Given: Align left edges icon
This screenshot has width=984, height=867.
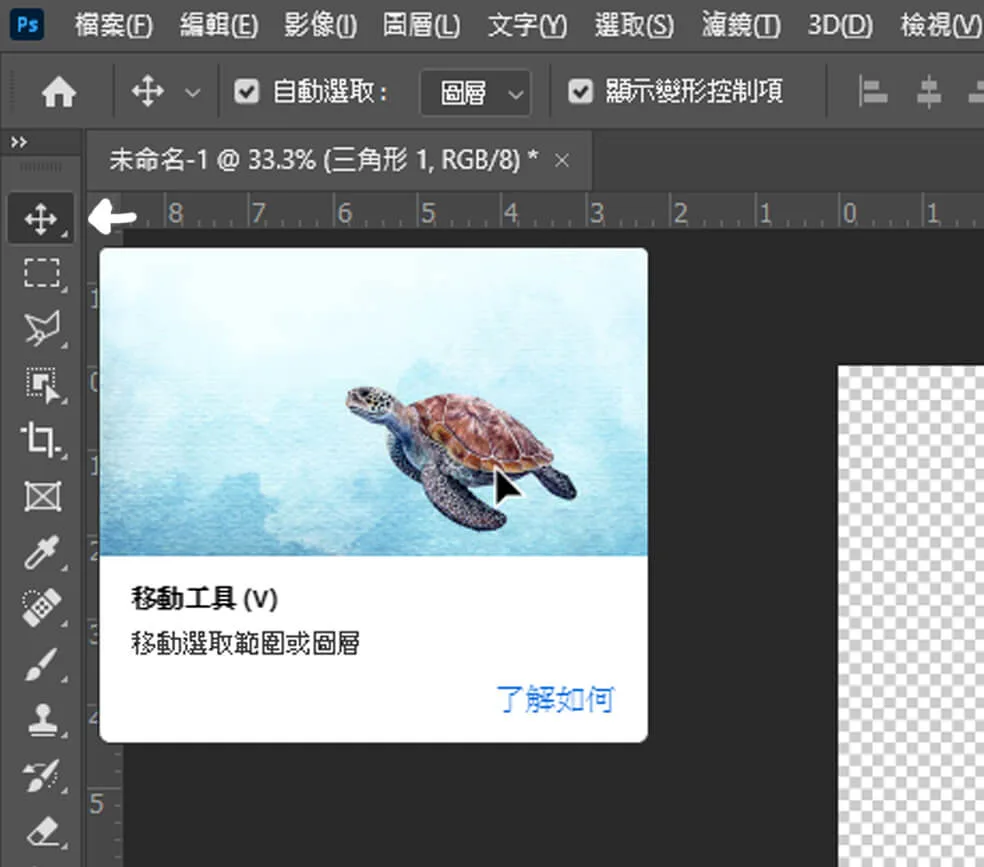Looking at the screenshot, I should 873,92.
